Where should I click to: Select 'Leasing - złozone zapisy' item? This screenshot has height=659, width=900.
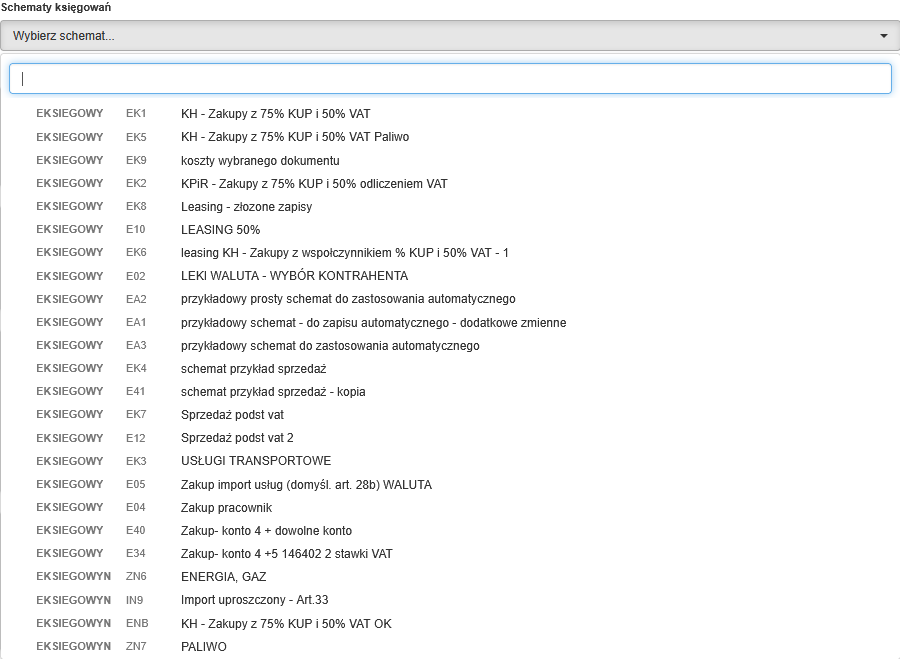click(x=246, y=207)
